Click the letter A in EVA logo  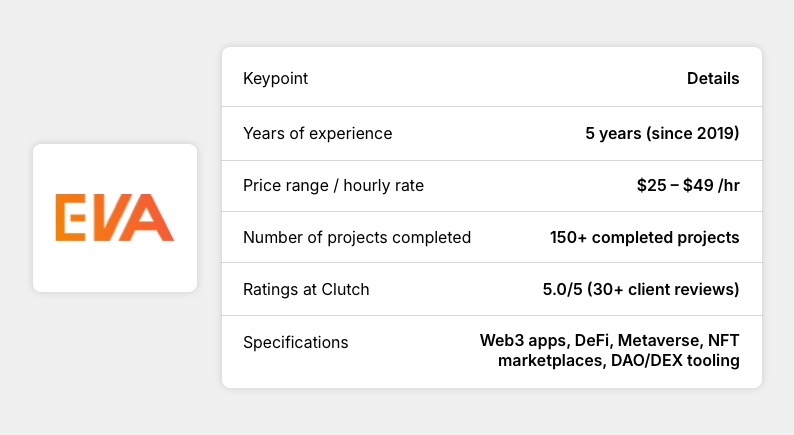point(151,219)
